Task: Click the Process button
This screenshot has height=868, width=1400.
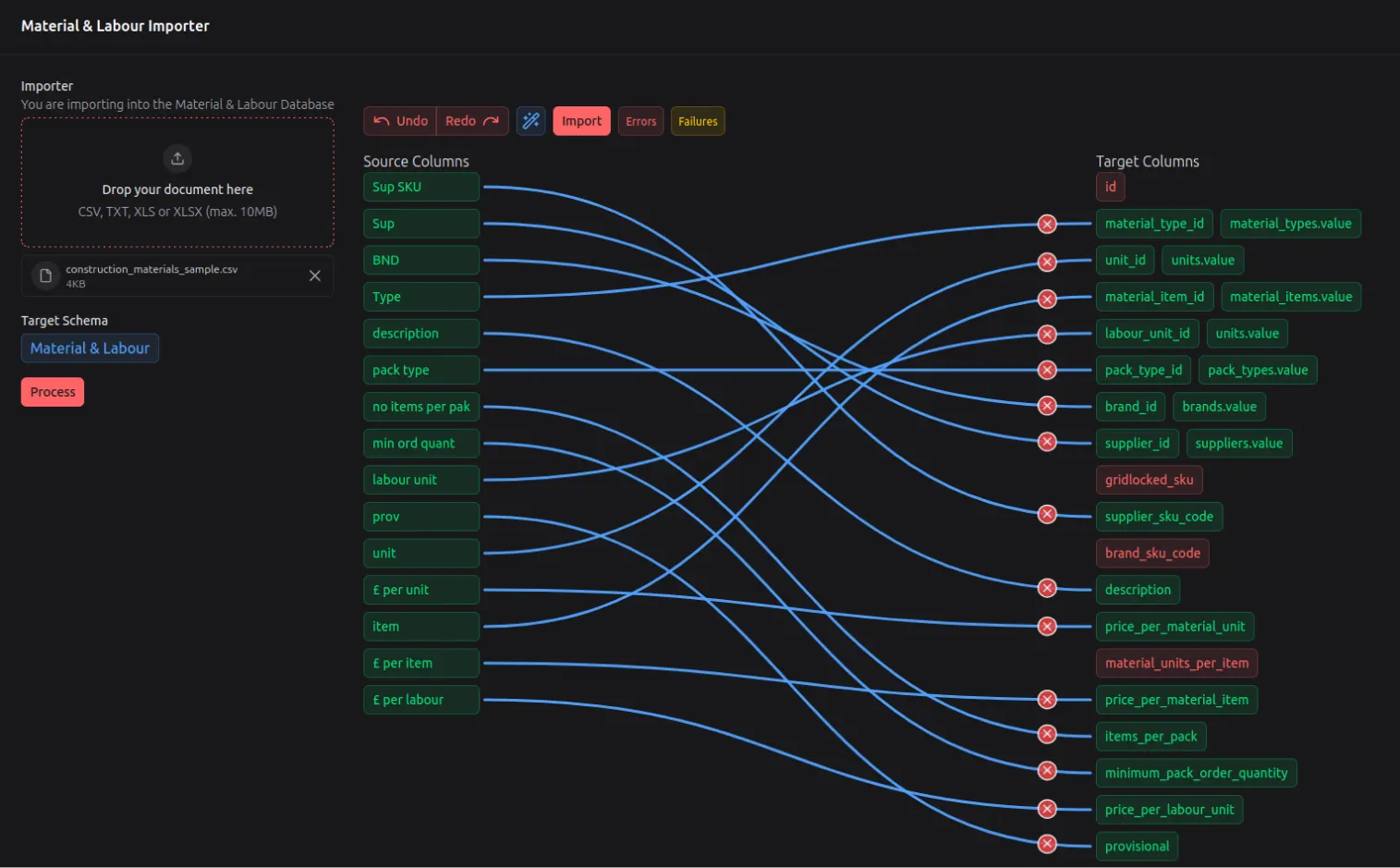Action: [x=52, y=391]
